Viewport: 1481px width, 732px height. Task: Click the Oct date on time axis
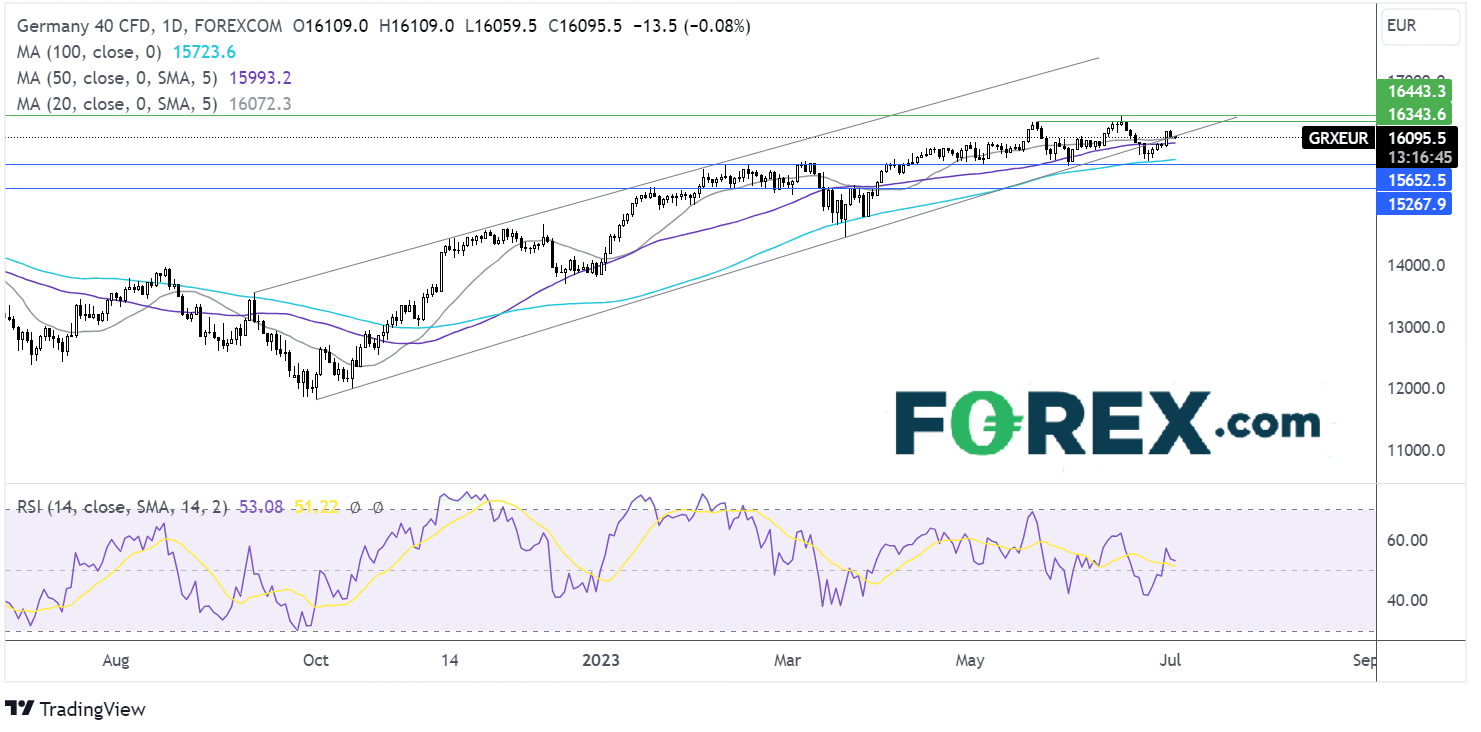pos(315,660)
